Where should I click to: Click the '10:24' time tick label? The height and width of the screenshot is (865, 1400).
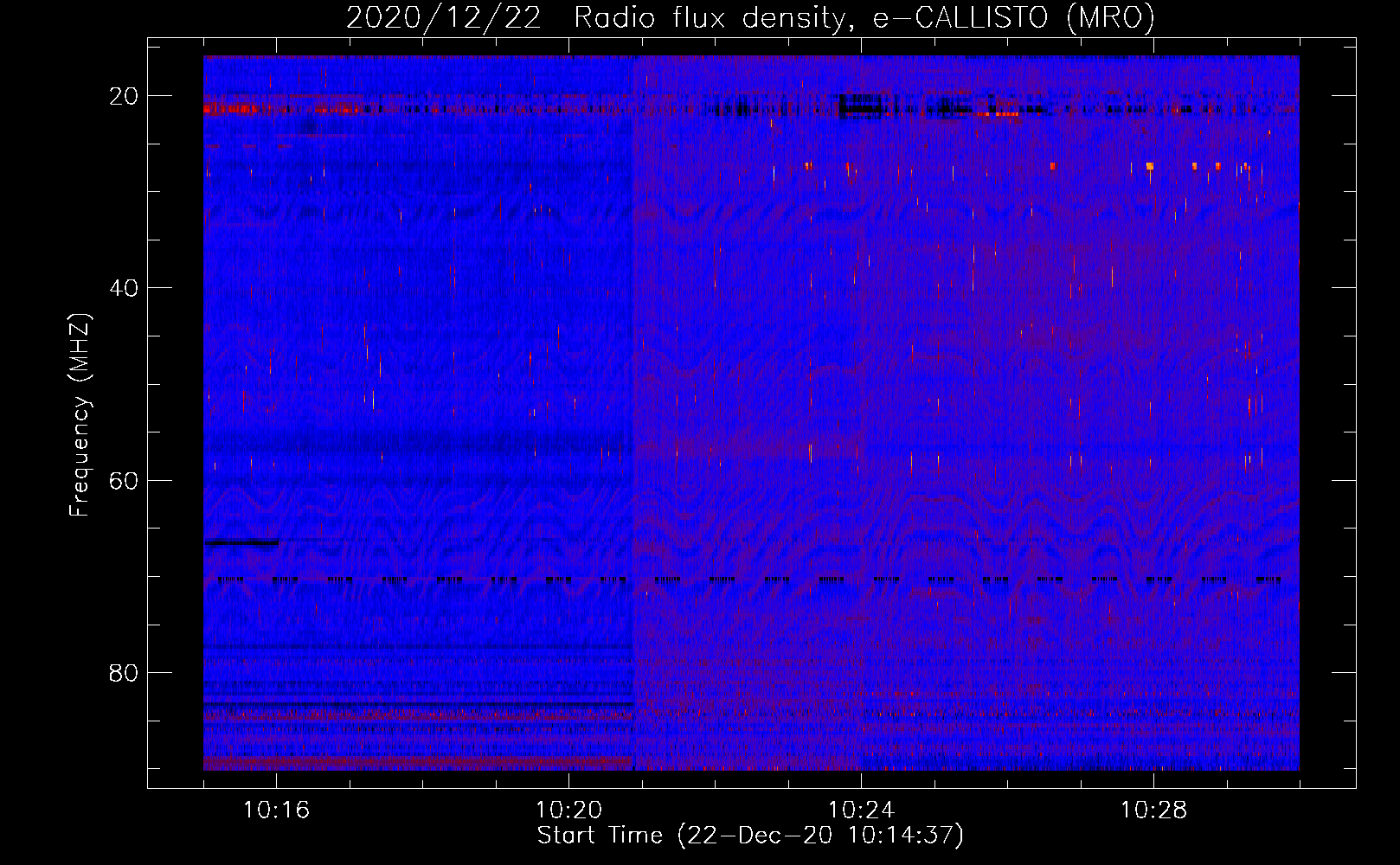861,811
